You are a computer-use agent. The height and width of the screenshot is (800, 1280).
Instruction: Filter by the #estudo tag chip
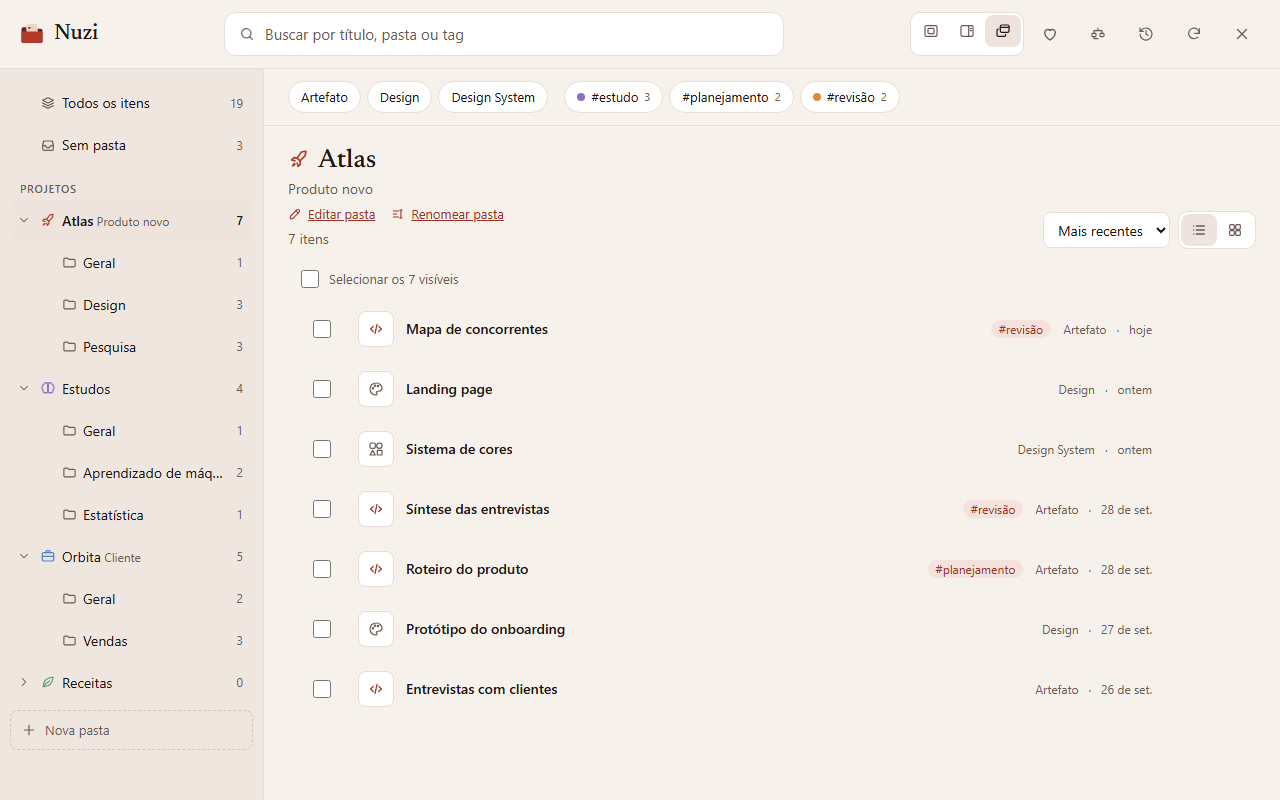point(613,97)
